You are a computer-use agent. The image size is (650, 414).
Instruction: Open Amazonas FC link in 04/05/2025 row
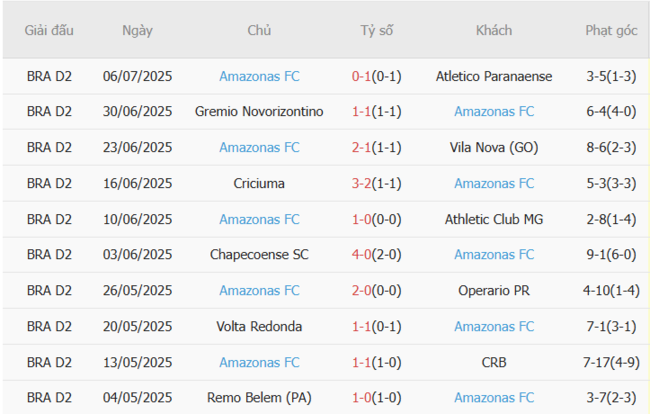[494, 398]
